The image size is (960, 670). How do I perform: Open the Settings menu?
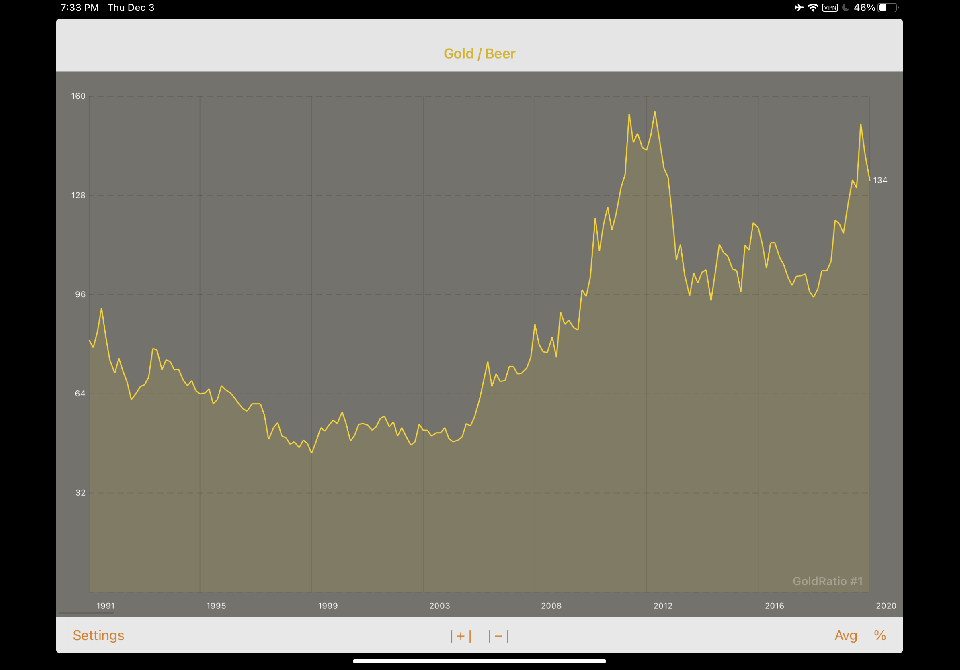[x=98, y=635]
